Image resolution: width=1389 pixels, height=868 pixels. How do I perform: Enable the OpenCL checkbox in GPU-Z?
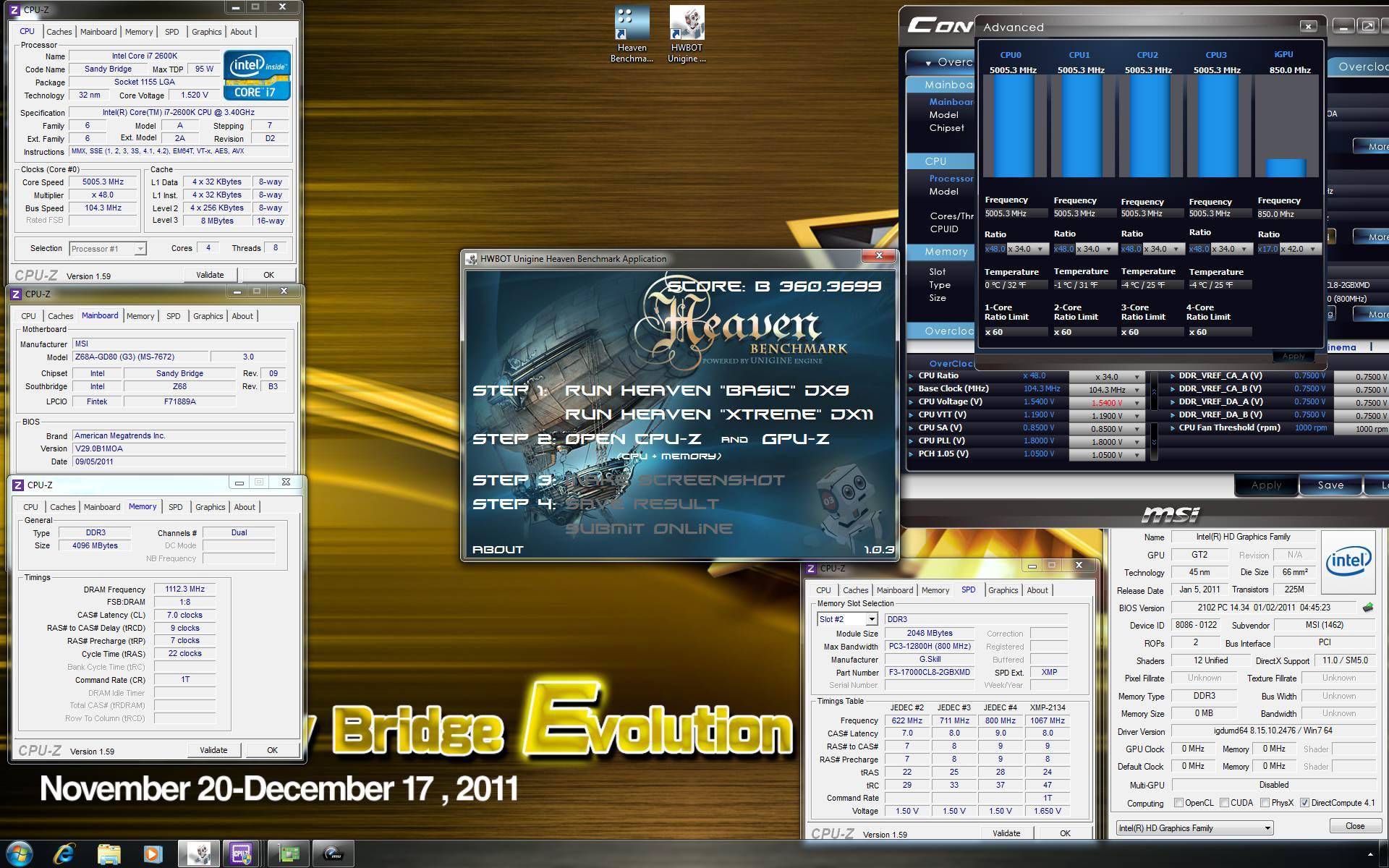tap(1178, 803)
